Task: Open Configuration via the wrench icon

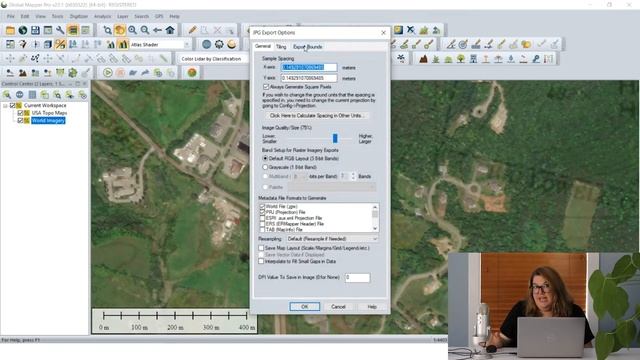Action: click(60, 30)
